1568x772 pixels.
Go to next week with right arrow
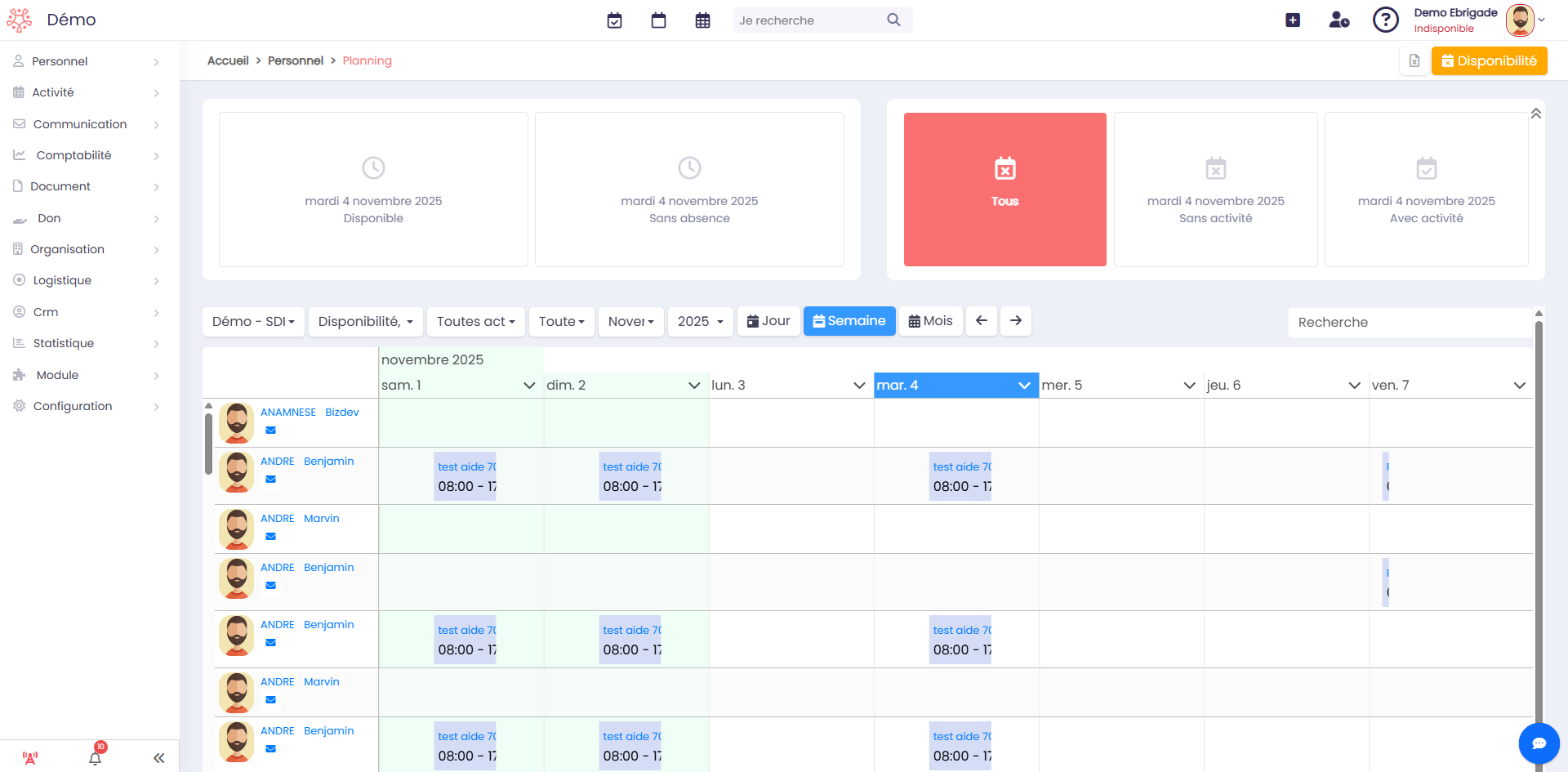1016,321
